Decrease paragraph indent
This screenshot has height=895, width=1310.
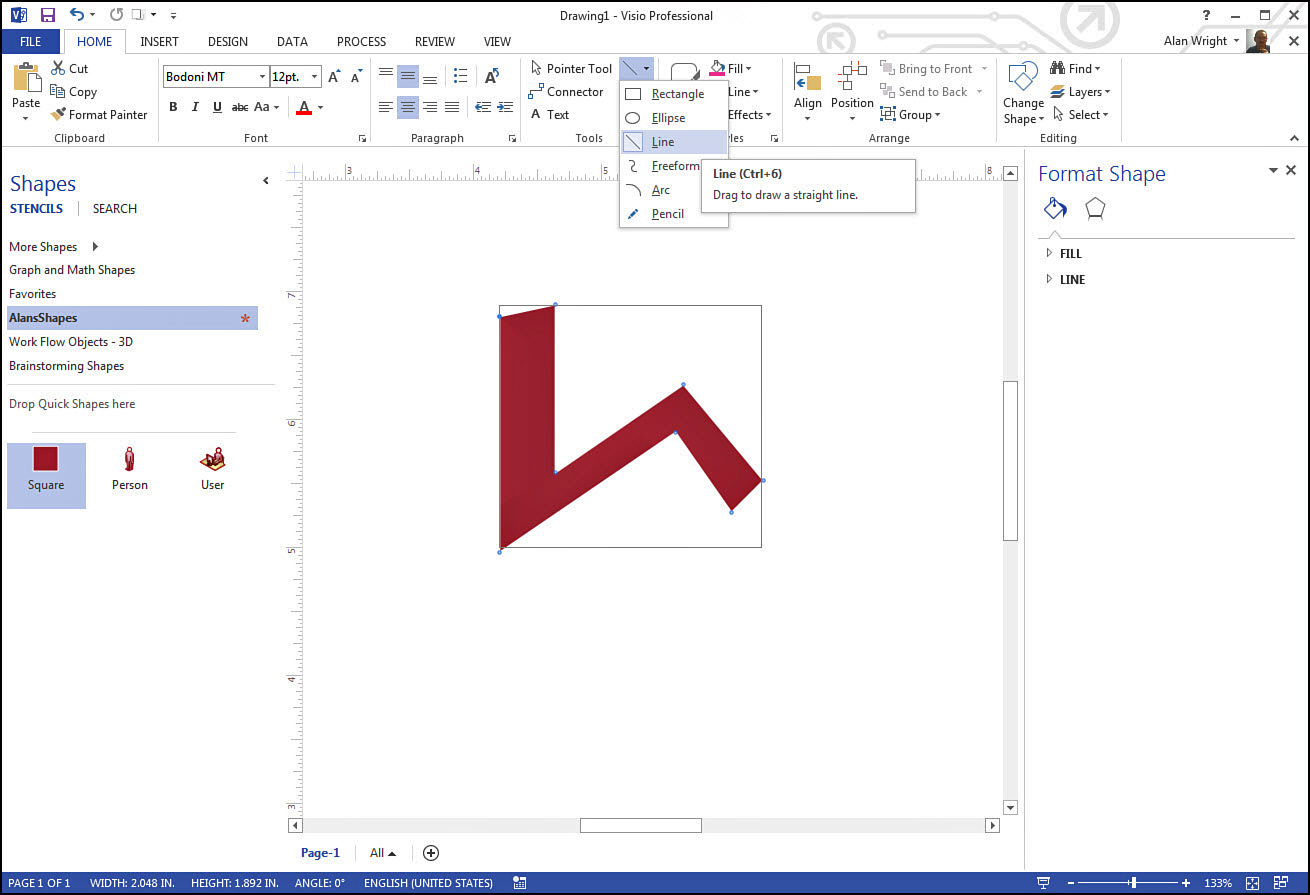[484, 107]
